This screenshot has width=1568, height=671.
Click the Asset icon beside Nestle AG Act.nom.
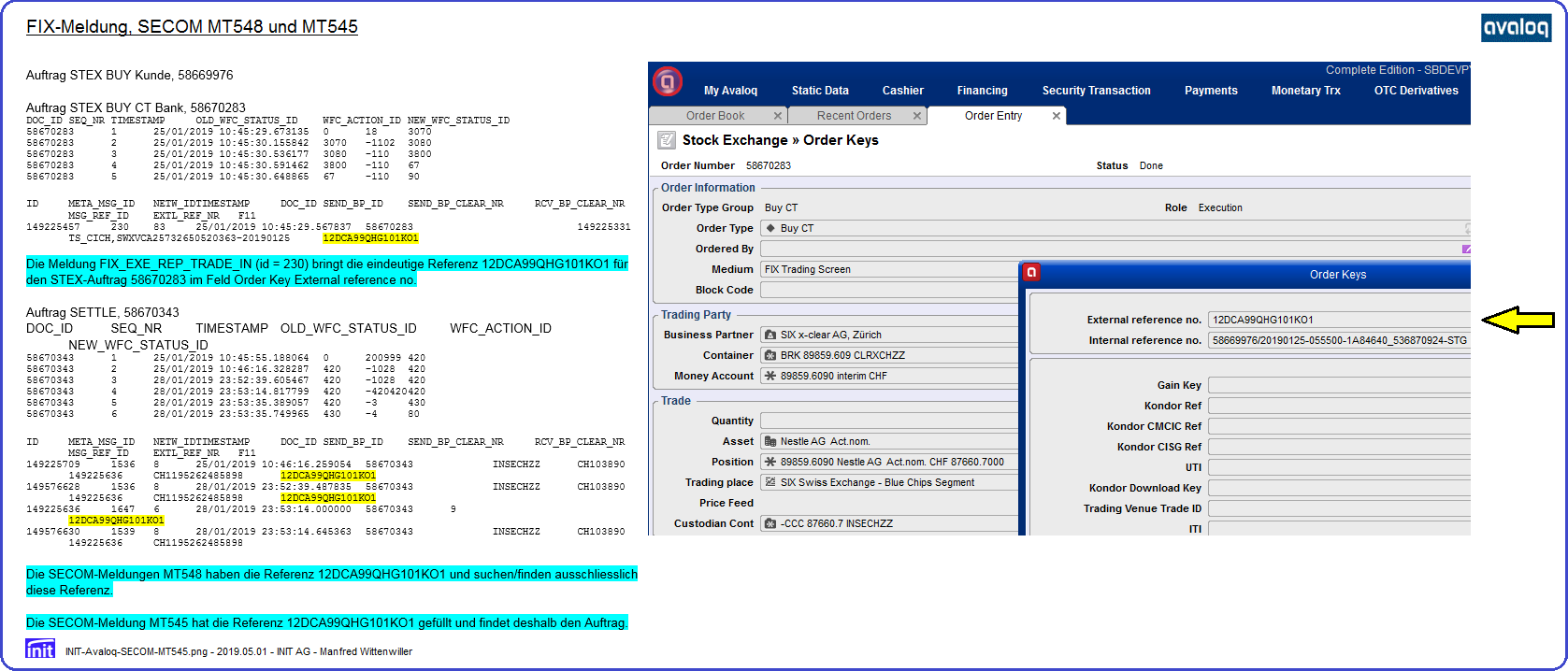click(x=770, y=441)
